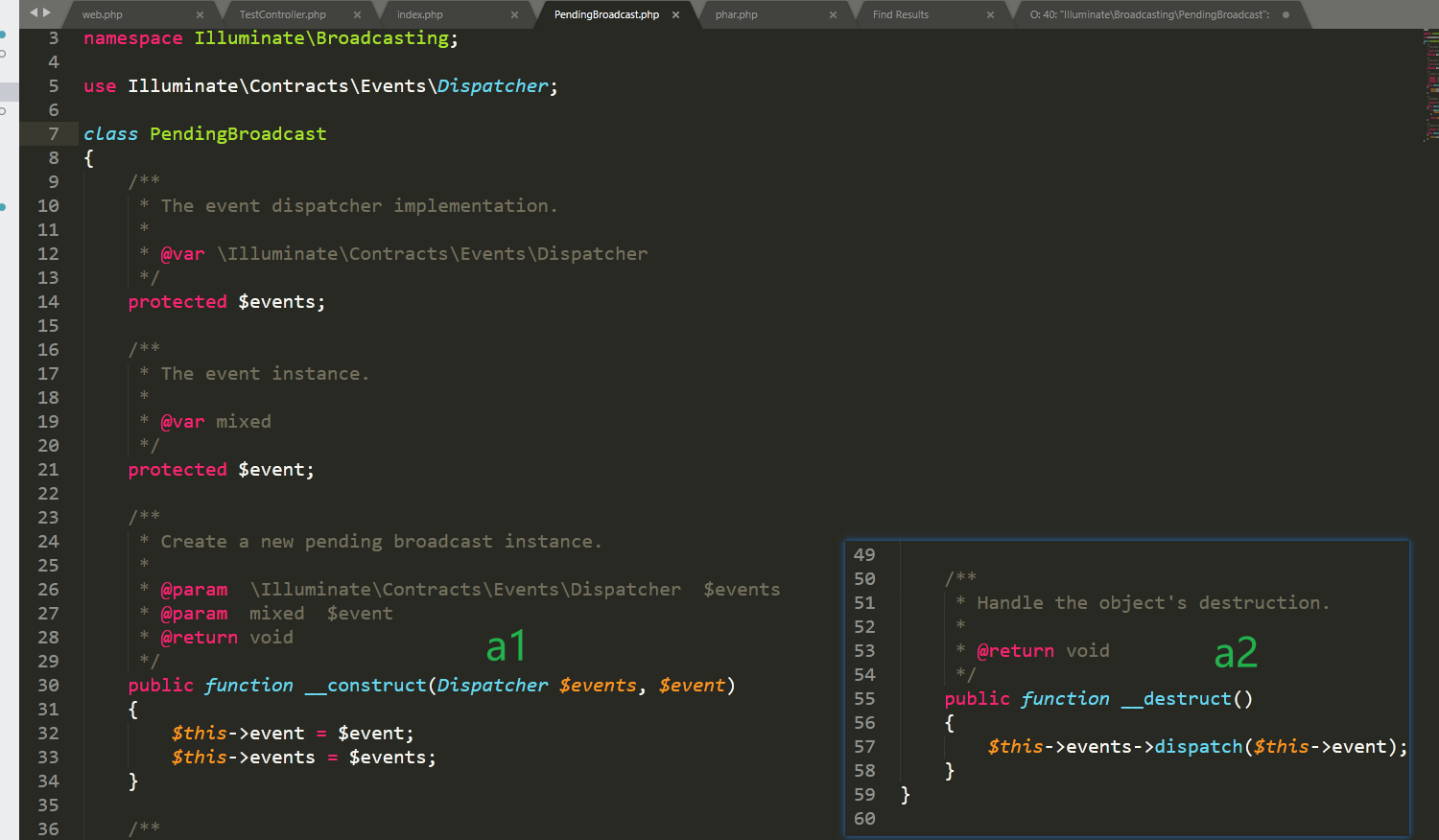The height and width of the screenshot is (840, 1439).
Task: Click '@var' on line 12
Action: click(182, 254)
